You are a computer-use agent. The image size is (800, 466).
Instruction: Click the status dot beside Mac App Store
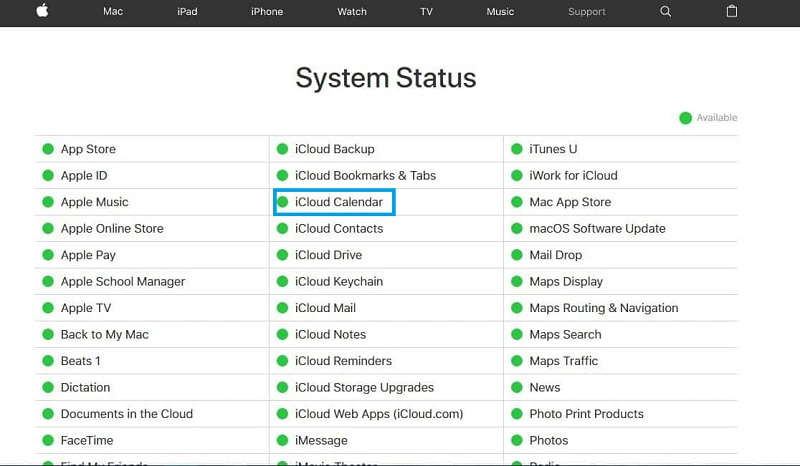pyautogui.click(x=517, y=202)
